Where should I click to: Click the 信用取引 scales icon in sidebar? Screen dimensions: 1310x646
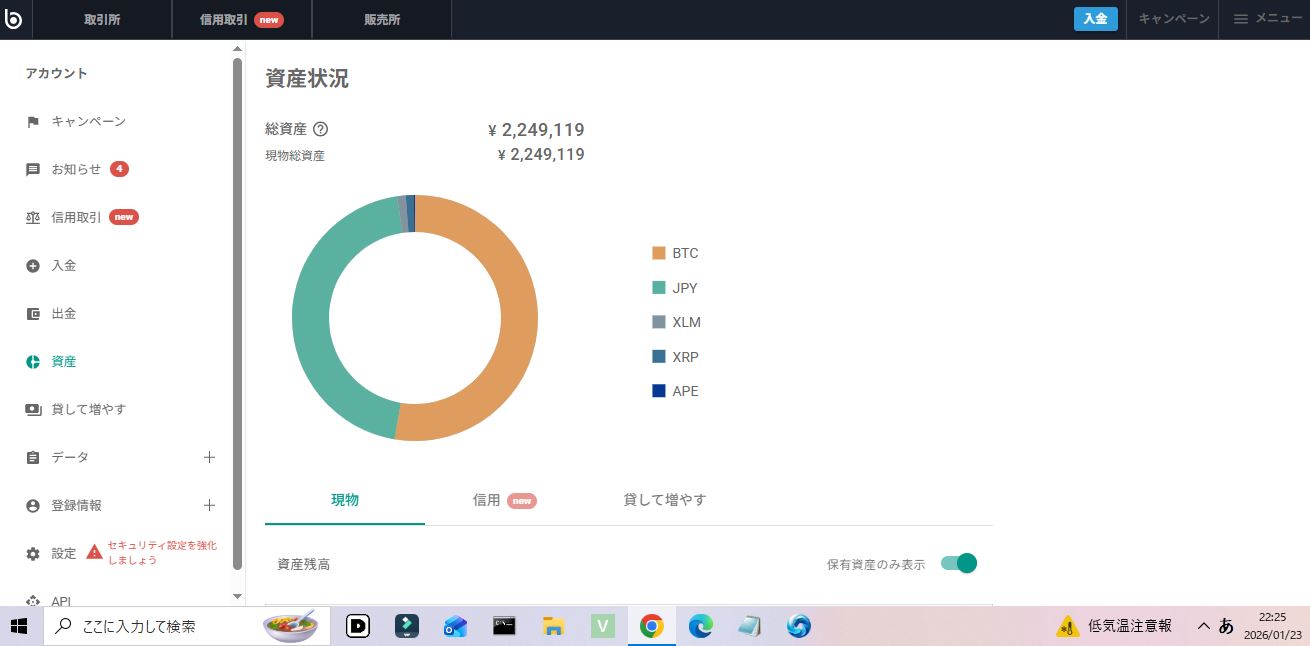point(33,218)
